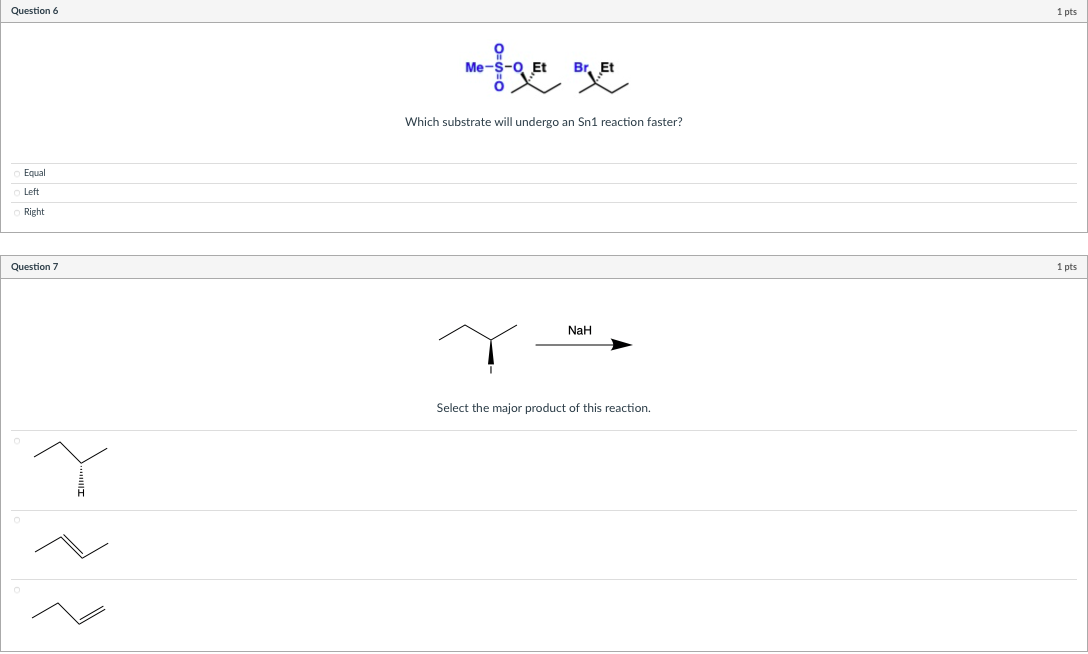Select the first answer option in Question 7

tap(16, 440)
